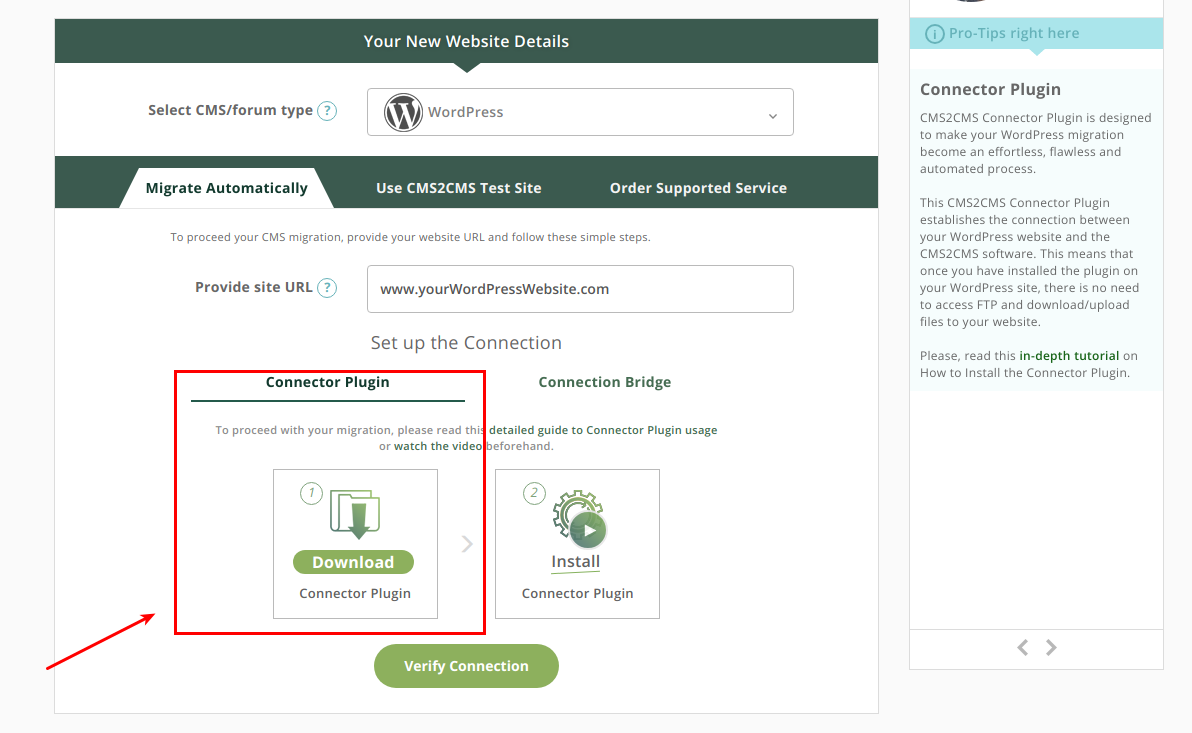Open the in-depth tutorial link

[1069, 356]
